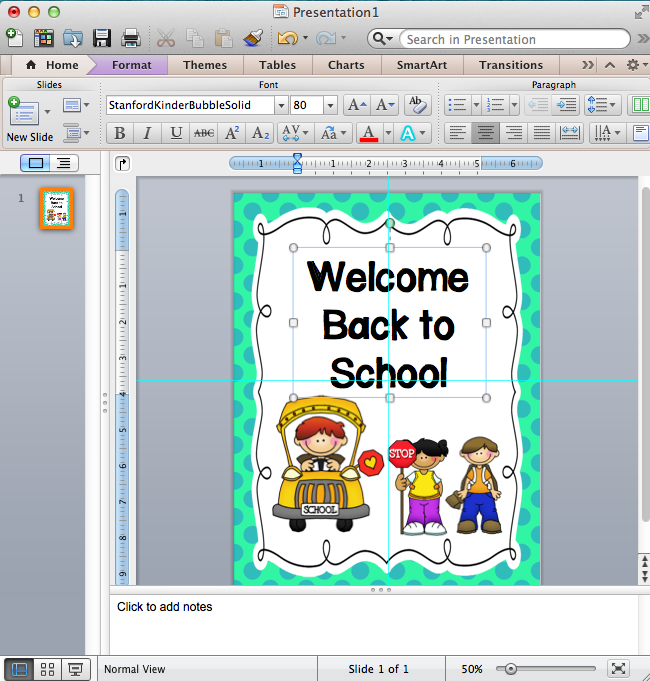Copy selection with the copy icon
Viewport: 650px width, 681px height.
point(195,38)
